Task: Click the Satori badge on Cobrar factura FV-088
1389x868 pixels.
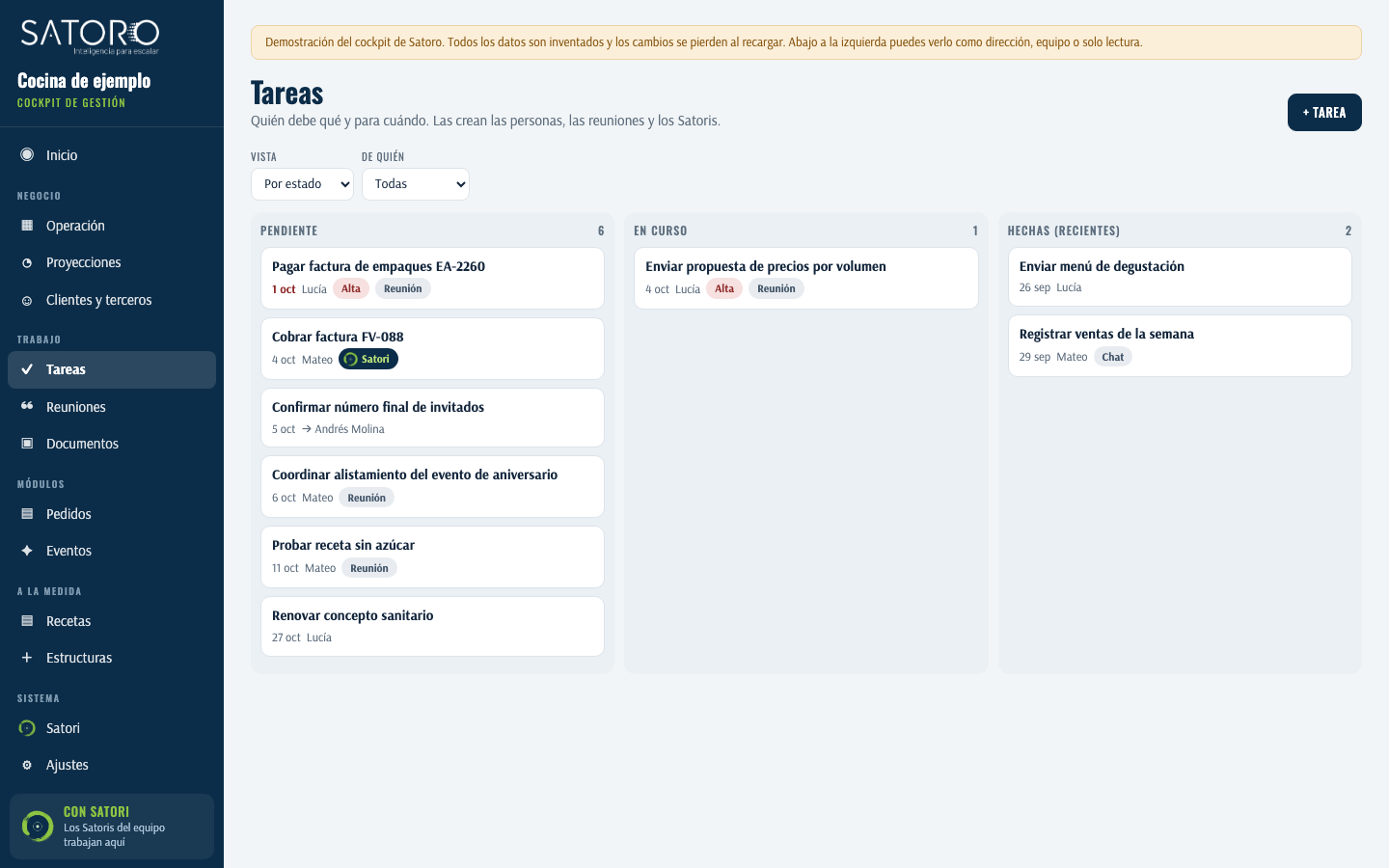Action: 368,359
